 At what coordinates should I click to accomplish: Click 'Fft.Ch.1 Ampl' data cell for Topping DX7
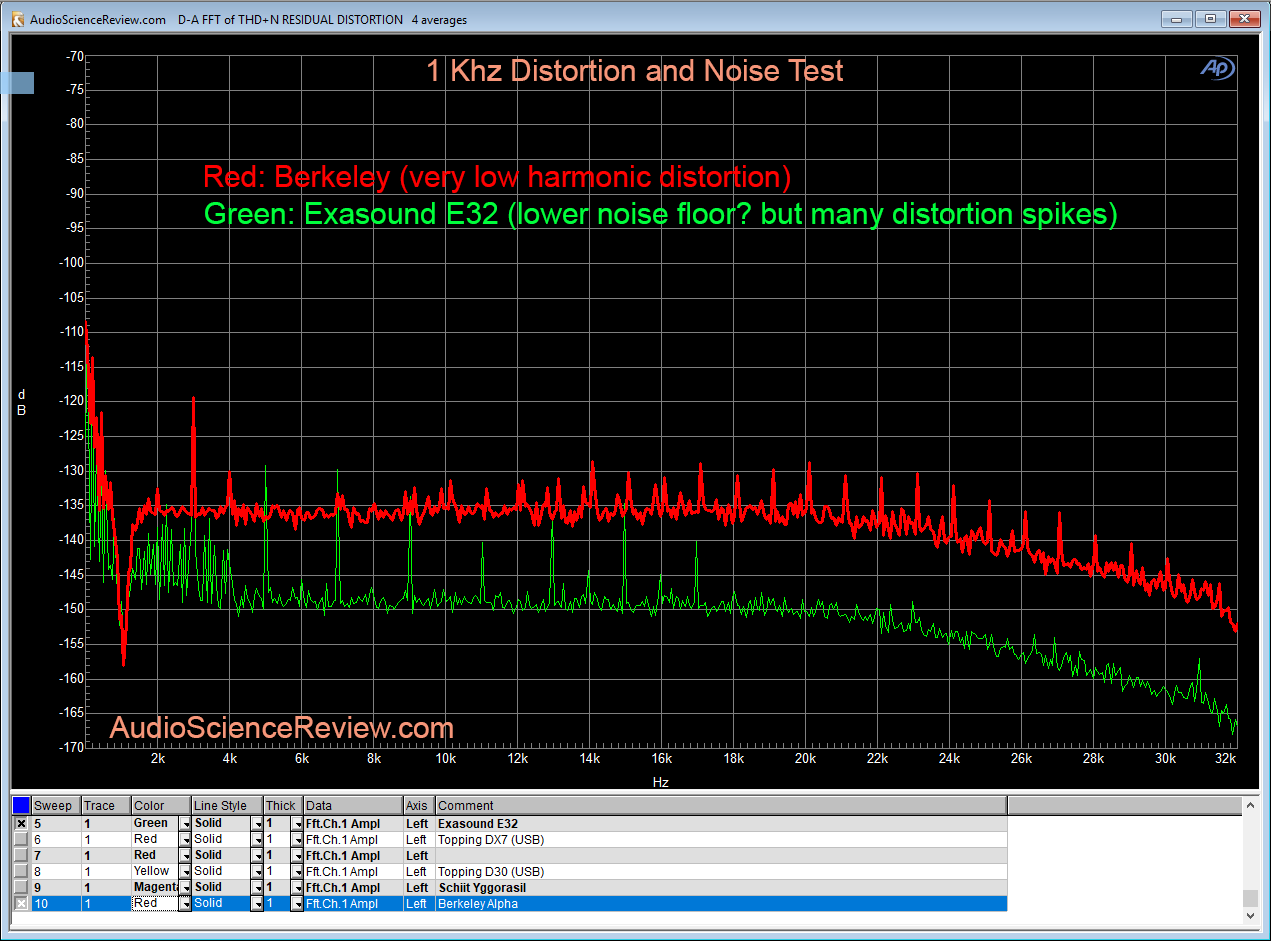[x=353, y=839]
